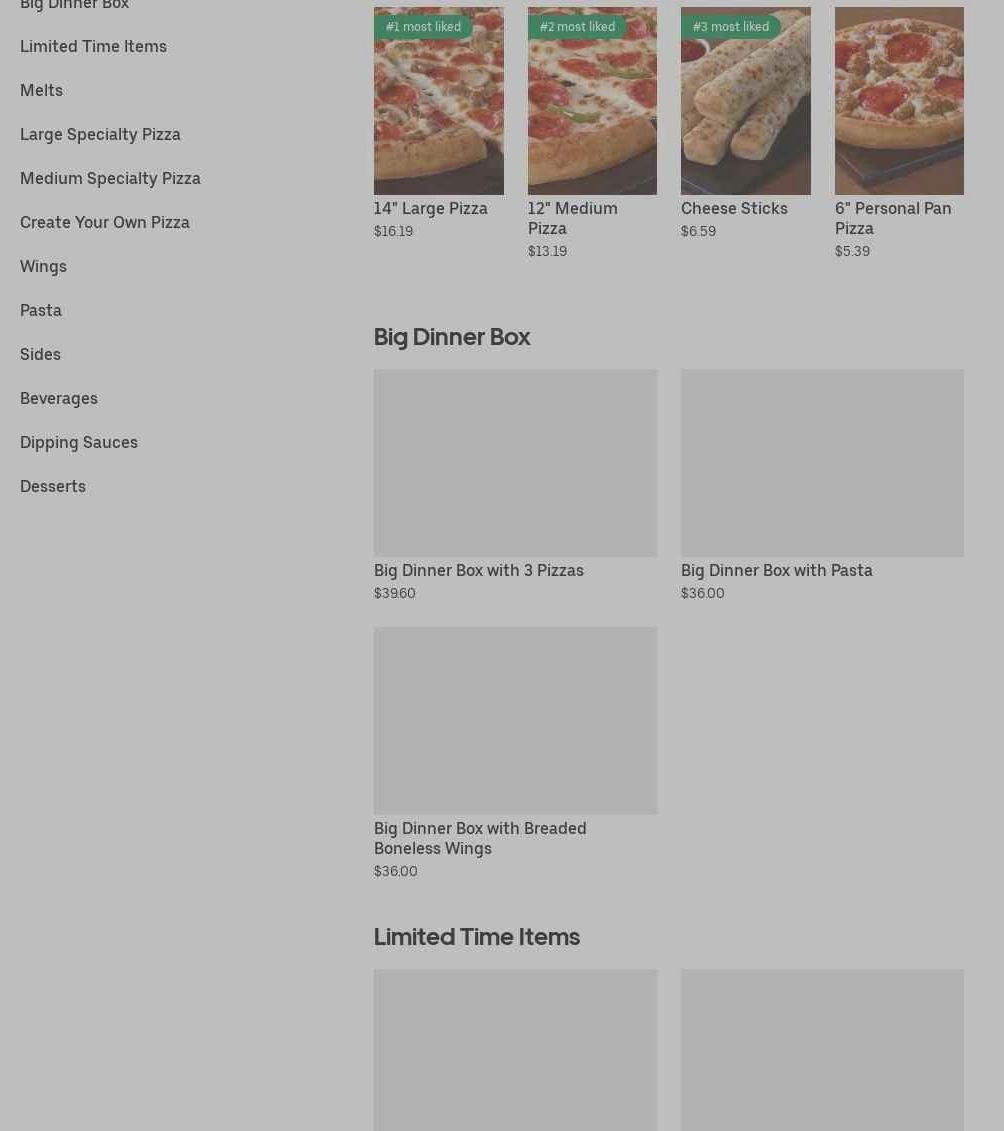Open Create Your Own Pizza category
Viewport: 1004px width, 1131px height.
pos(105,222)
